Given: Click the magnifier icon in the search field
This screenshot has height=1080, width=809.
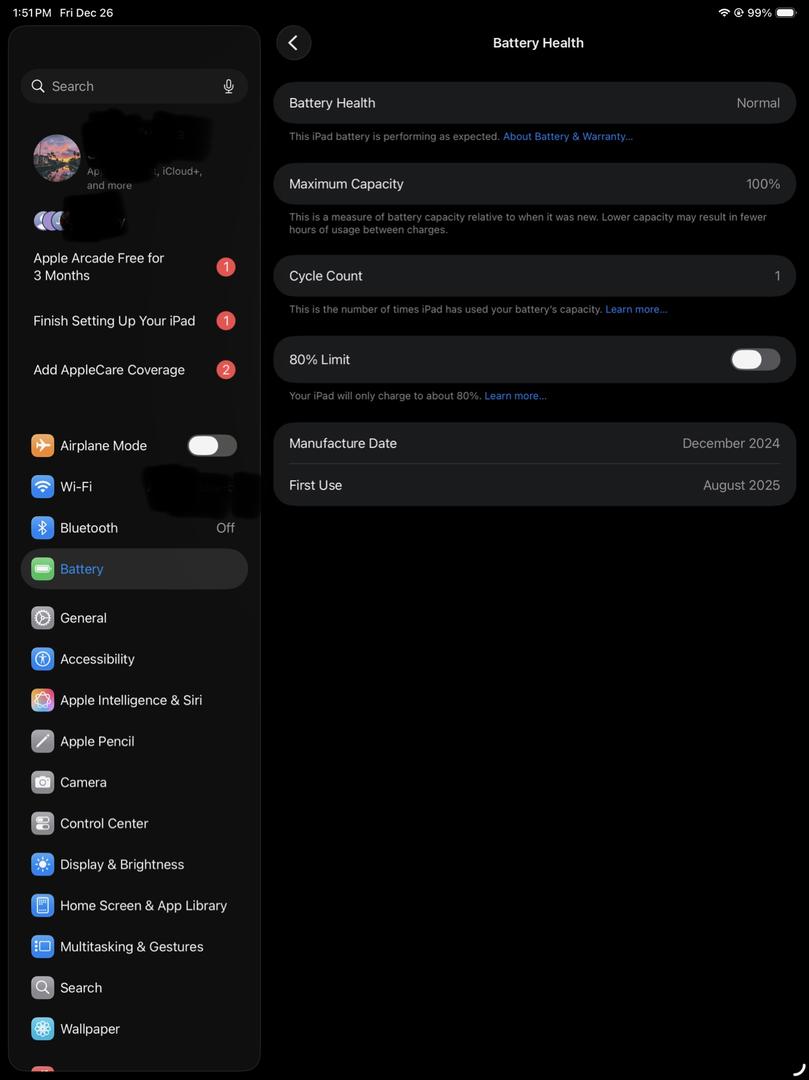Looking at the screenshot, I should coord(38,86).
